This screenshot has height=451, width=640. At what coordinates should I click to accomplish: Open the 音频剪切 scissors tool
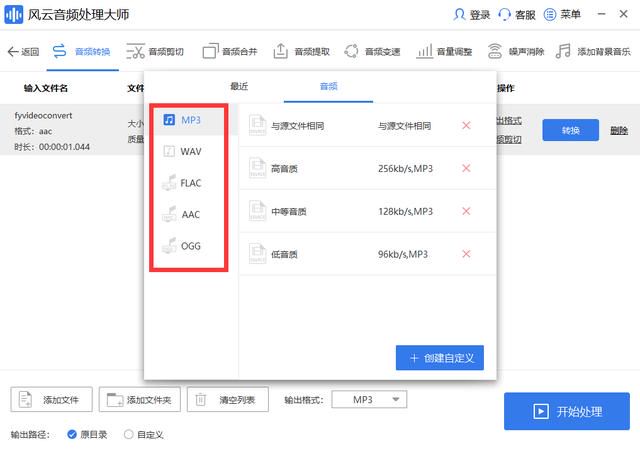coord(155,51)
